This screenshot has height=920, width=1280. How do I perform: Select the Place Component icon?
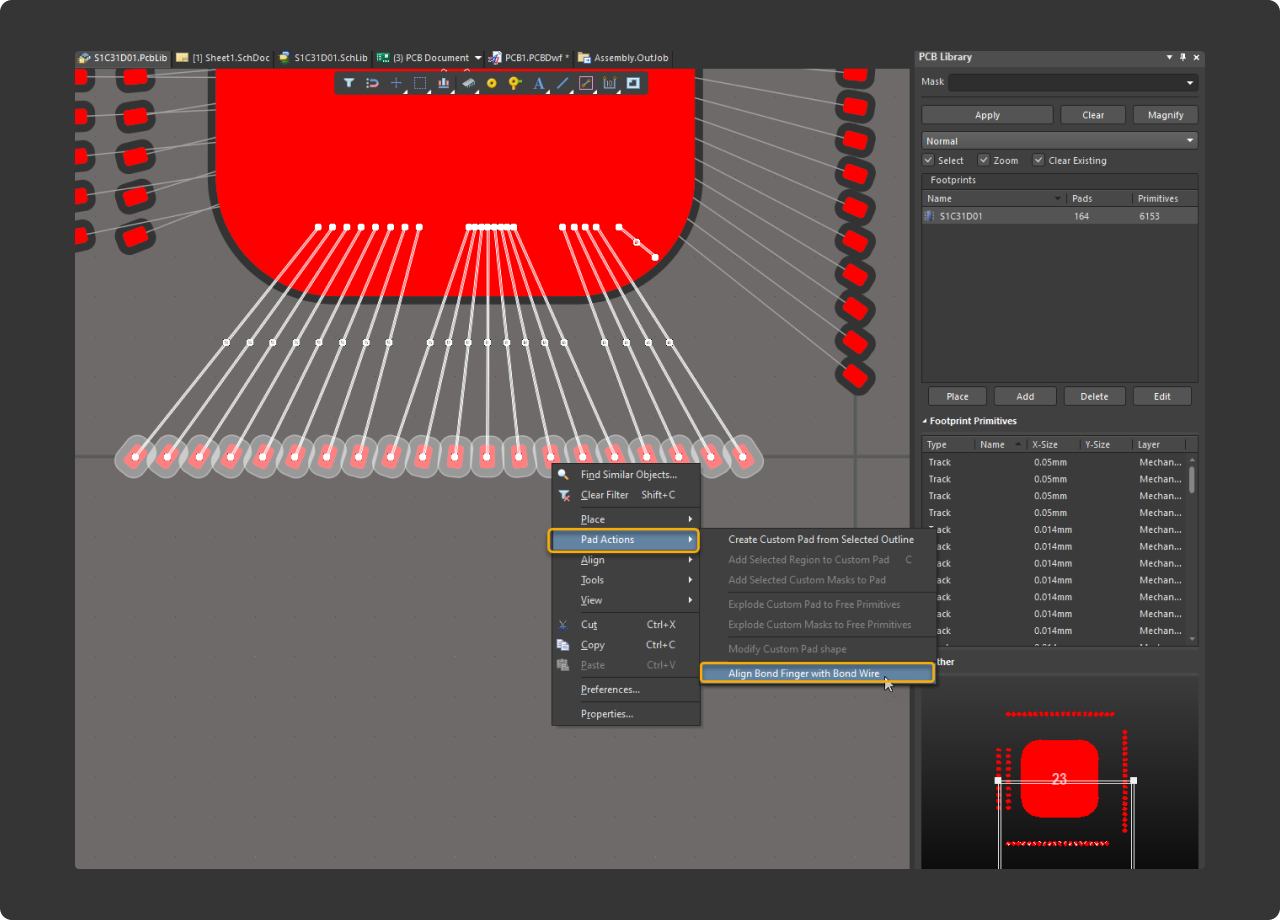point(467,83)
